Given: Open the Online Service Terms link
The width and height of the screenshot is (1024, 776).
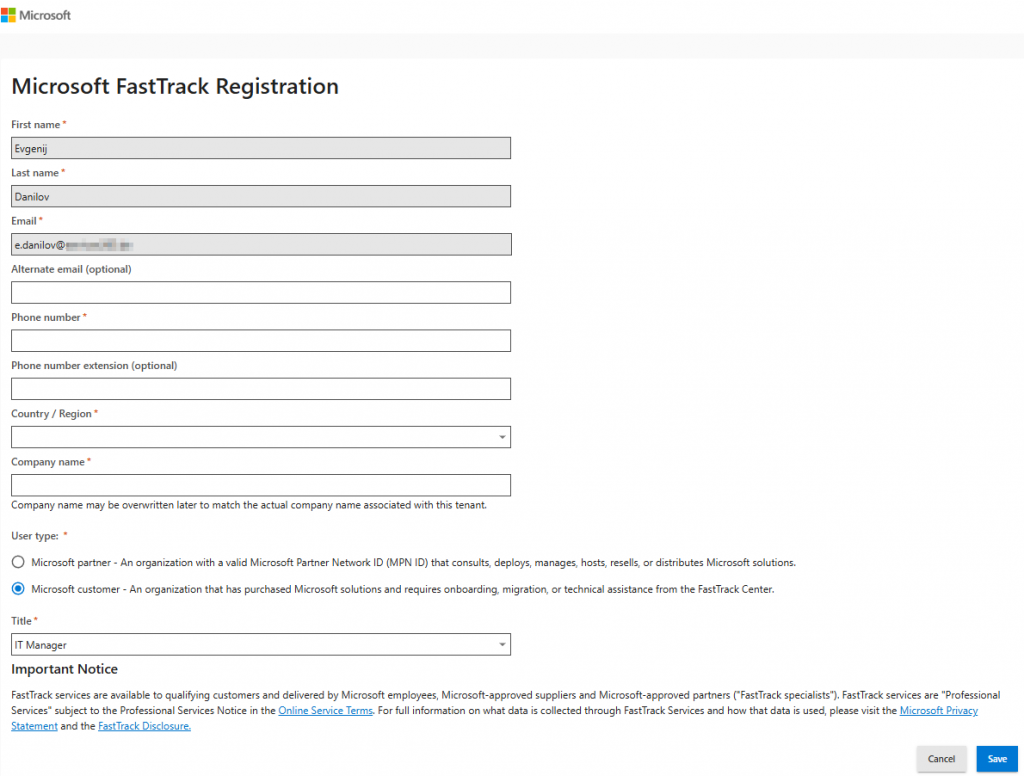Looking at the screenshot, I should pyautogui.click(x=325, y=711).
